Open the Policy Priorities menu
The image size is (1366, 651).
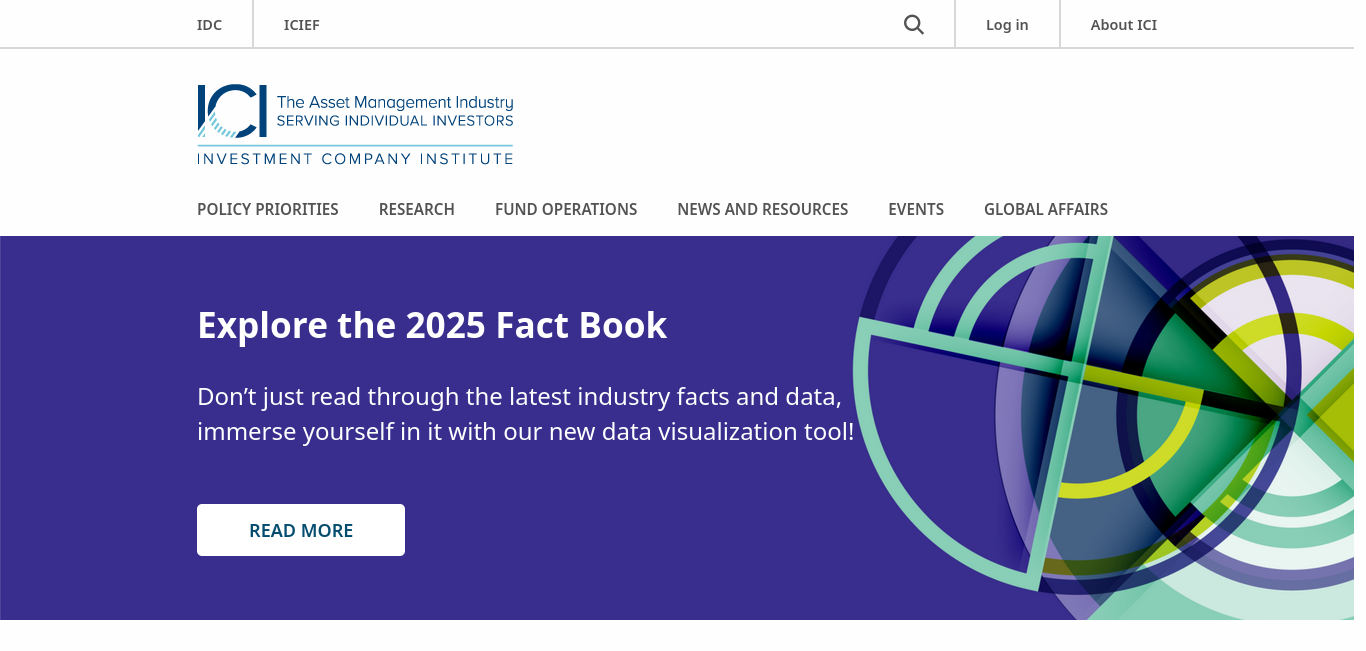pyautogui.click(x=268, y=209)
